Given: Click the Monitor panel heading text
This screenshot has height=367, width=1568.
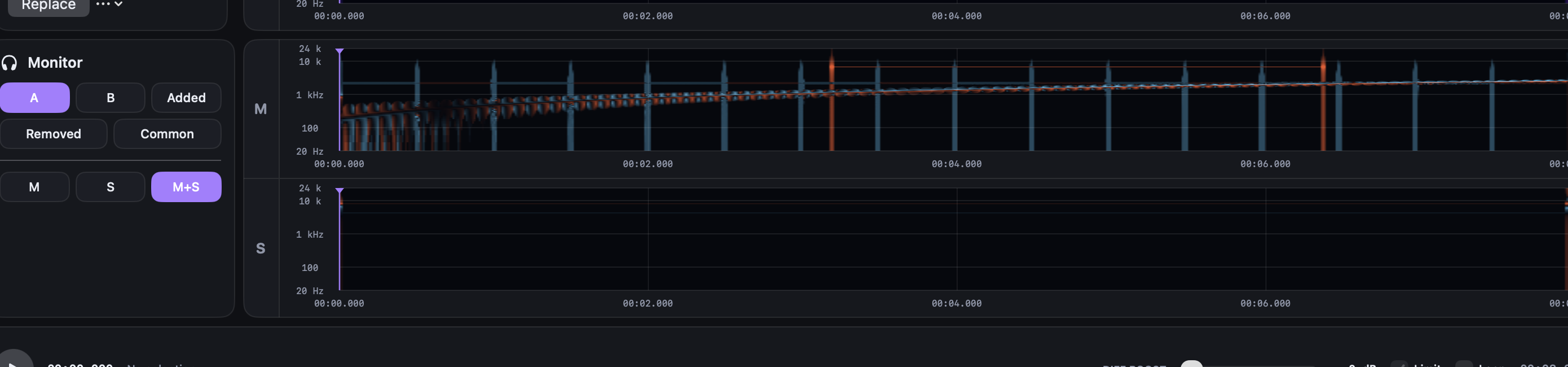Looking at the screenshot, I should click(x=55, y=63).
